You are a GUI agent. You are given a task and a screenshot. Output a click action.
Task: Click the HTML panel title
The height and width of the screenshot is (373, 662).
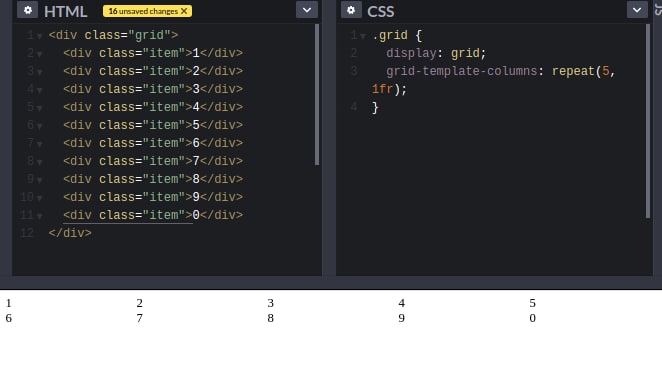(65, 11)
